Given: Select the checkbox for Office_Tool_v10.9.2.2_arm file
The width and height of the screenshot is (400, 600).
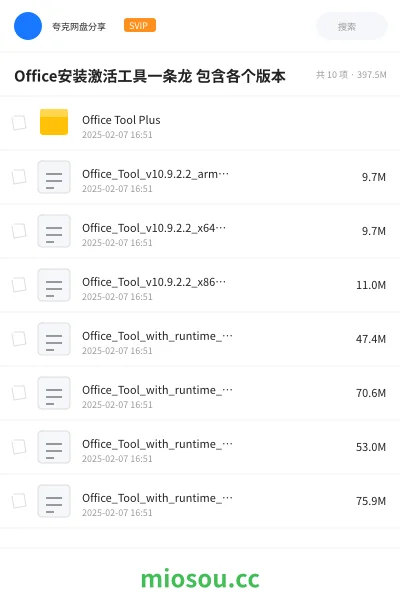Looking at the screenshot, I should 19,177.
